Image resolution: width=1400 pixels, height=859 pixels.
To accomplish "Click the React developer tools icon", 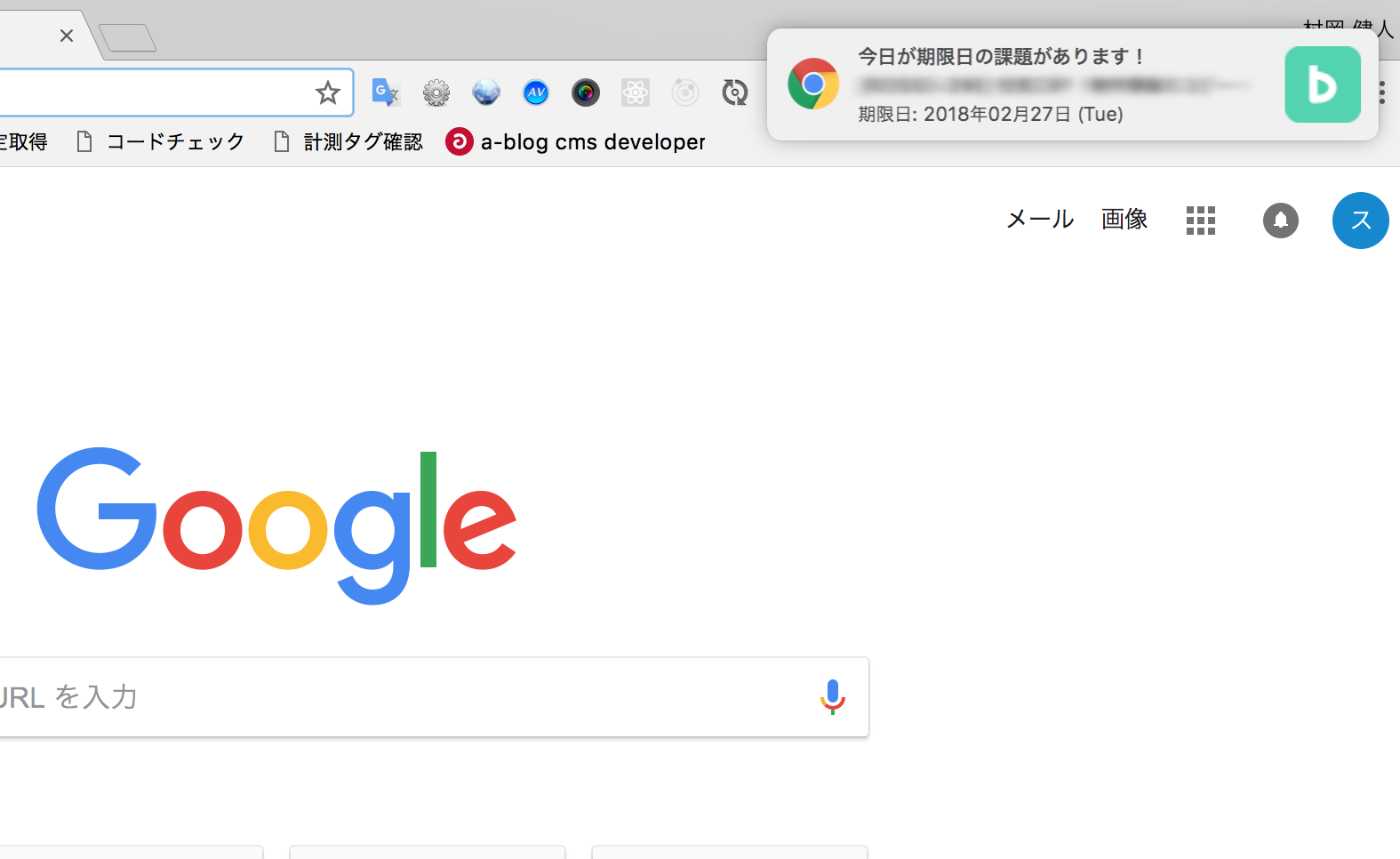I will [x=636, y=92].
